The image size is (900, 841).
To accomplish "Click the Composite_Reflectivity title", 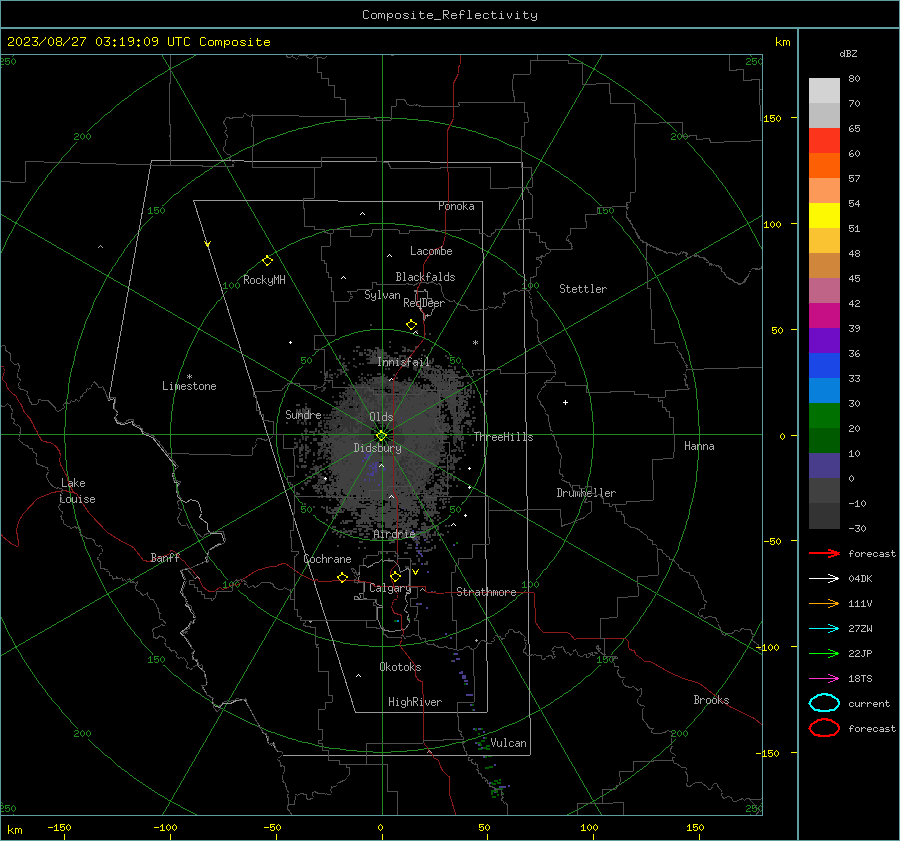I will (450, 15).
